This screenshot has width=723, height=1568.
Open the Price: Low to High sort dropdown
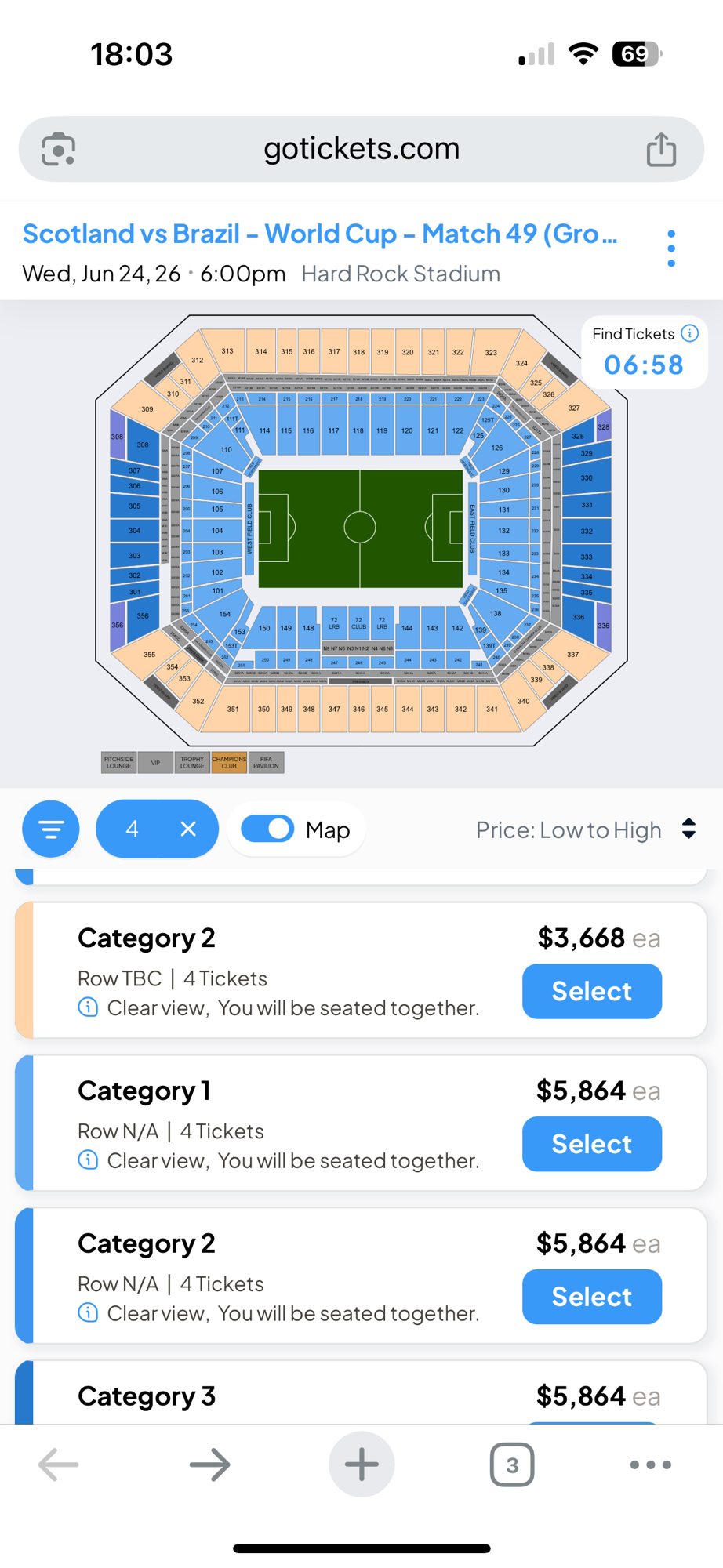pos(569,829)
